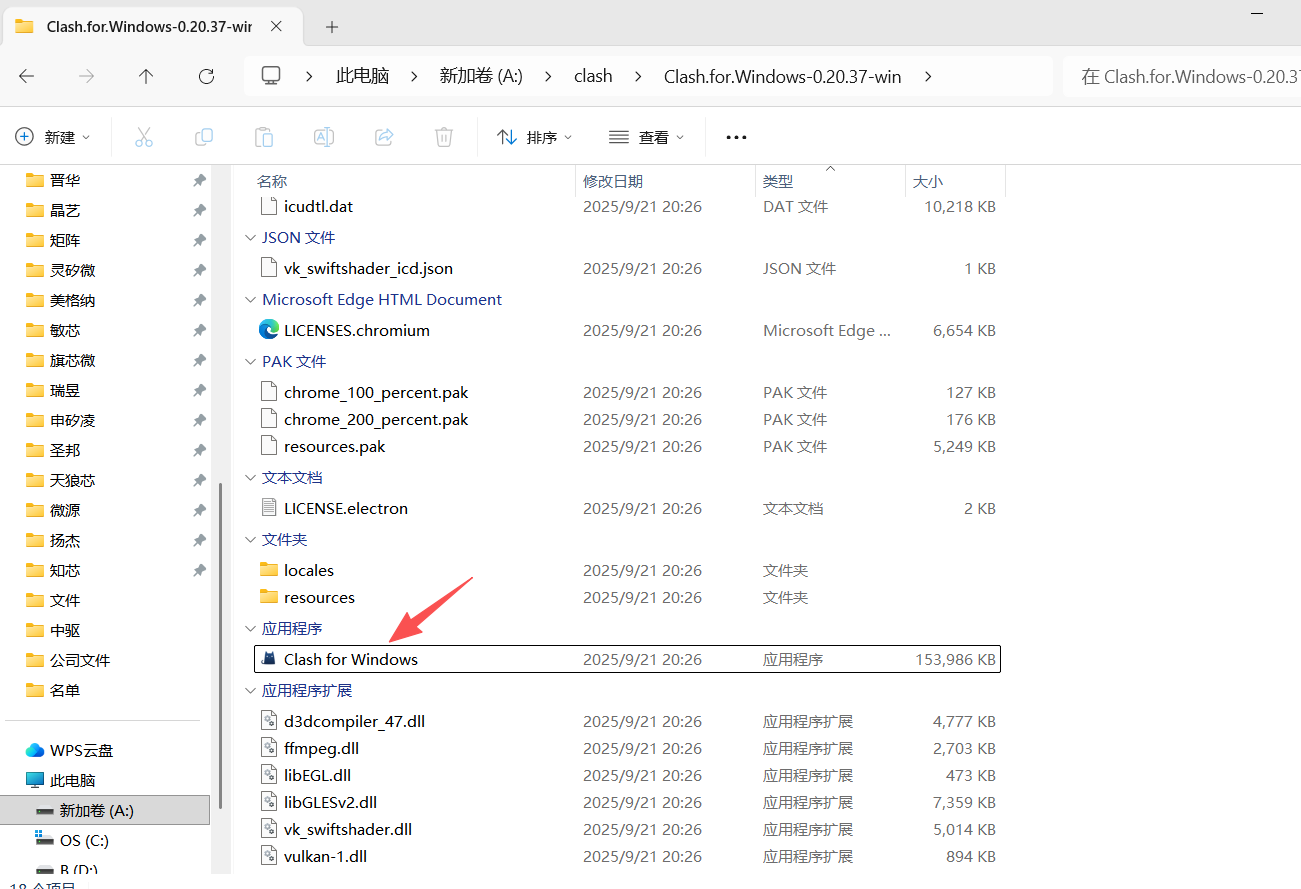Click the Share icon in toolbar
This screenshot has width=1301, height=889.
[x=384, y=137]
